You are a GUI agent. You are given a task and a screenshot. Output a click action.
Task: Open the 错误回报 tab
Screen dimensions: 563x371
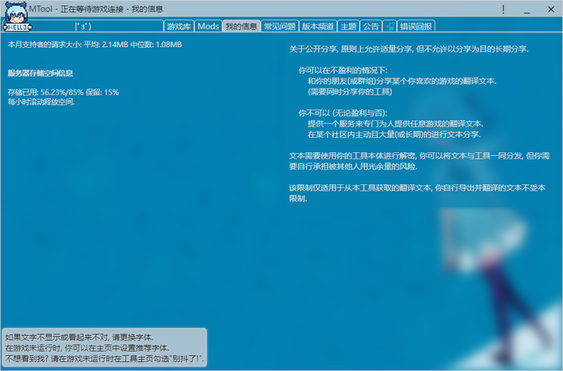(x=416, y=26)
